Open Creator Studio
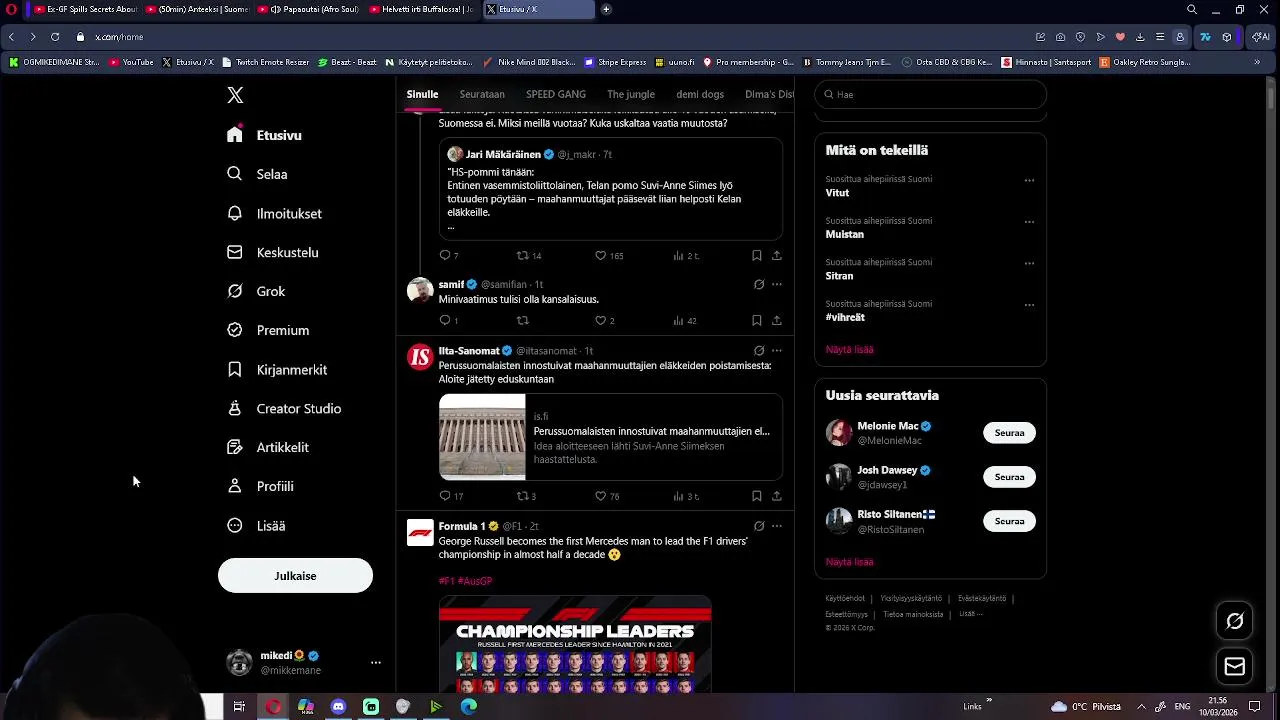This screenshot has height=720, width=1280. [284, 408]
